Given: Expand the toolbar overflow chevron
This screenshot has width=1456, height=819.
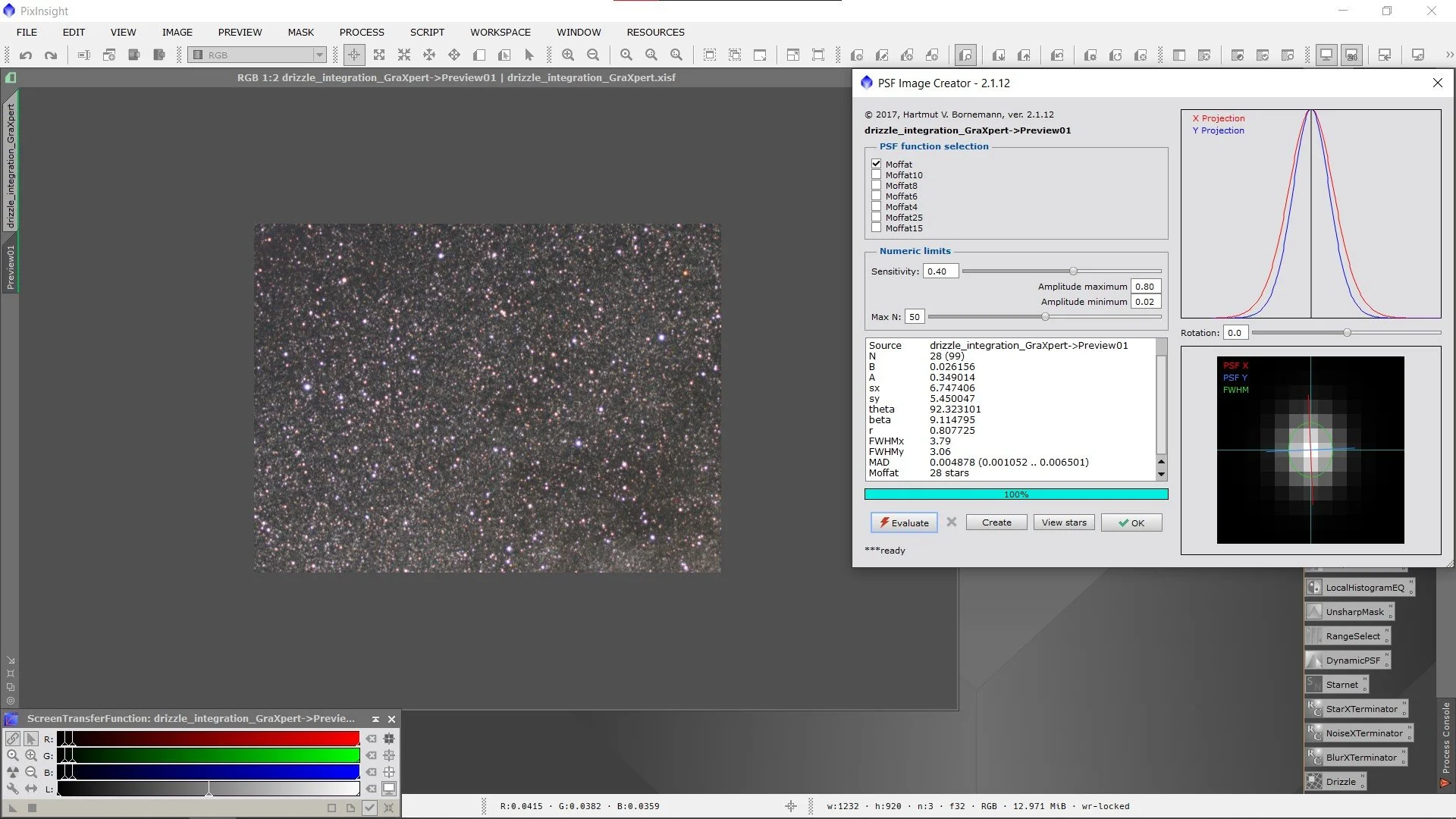Looking at the screenshot, I should [1449, 55].
